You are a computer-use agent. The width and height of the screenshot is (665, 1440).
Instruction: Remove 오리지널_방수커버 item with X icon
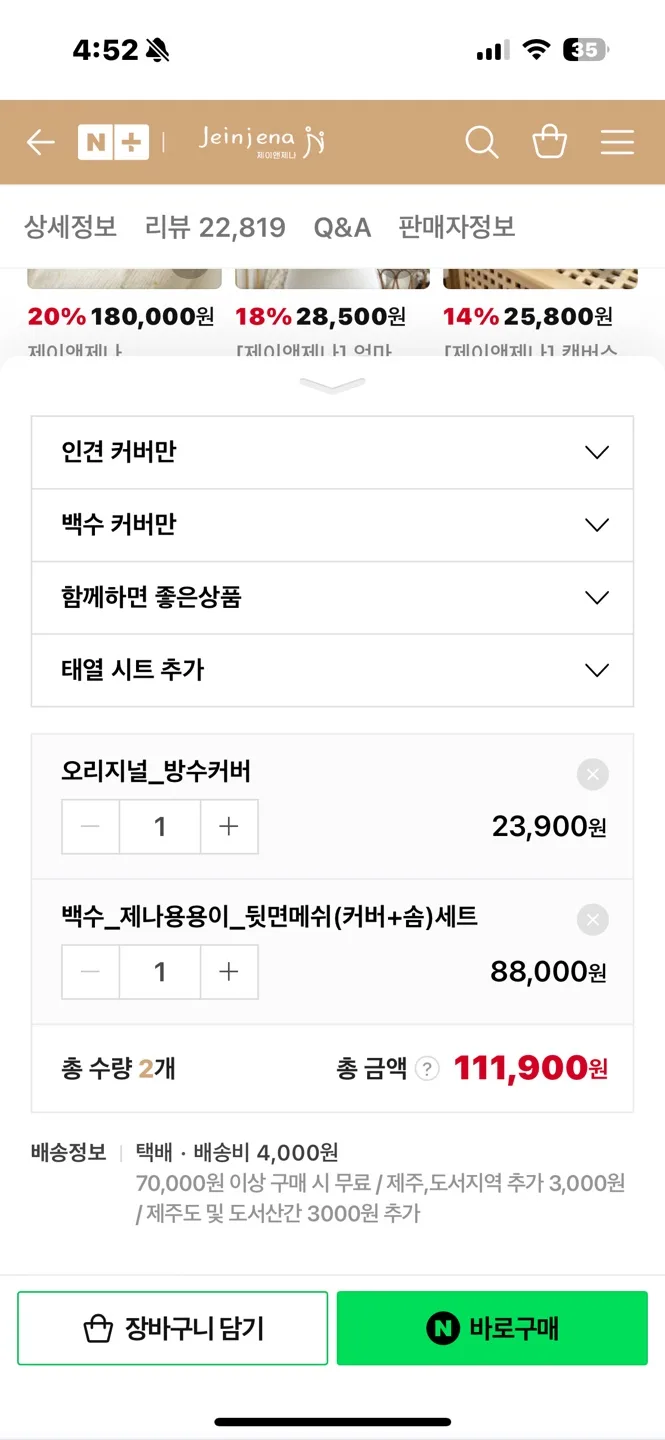coord(593,774)
